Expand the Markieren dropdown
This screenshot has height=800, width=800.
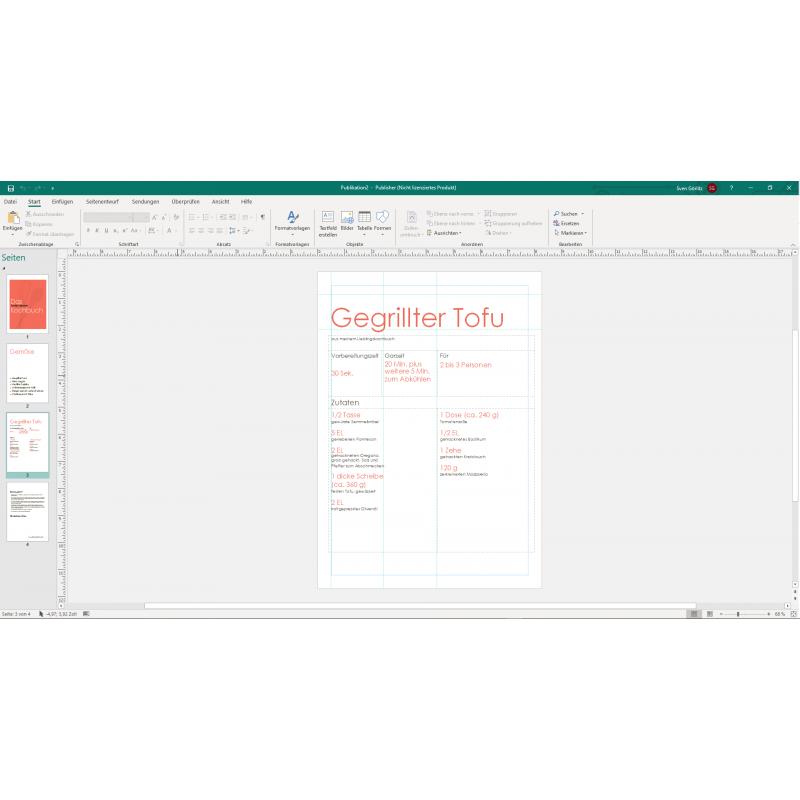586,233
